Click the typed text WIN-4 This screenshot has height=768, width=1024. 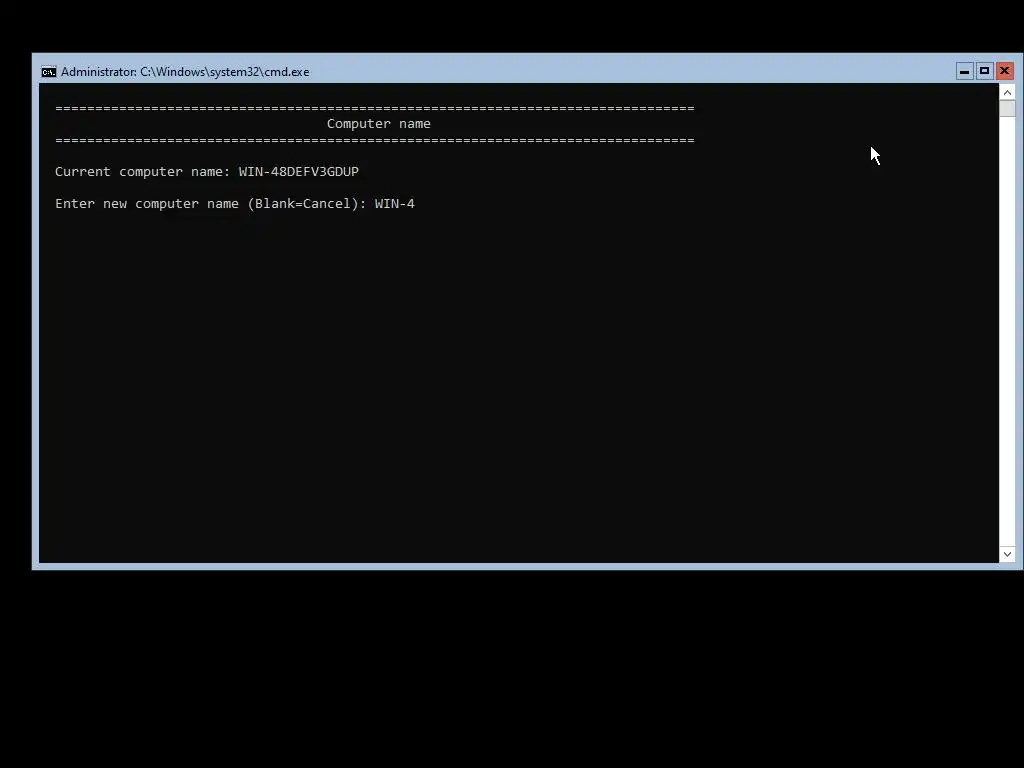point(394,204)
